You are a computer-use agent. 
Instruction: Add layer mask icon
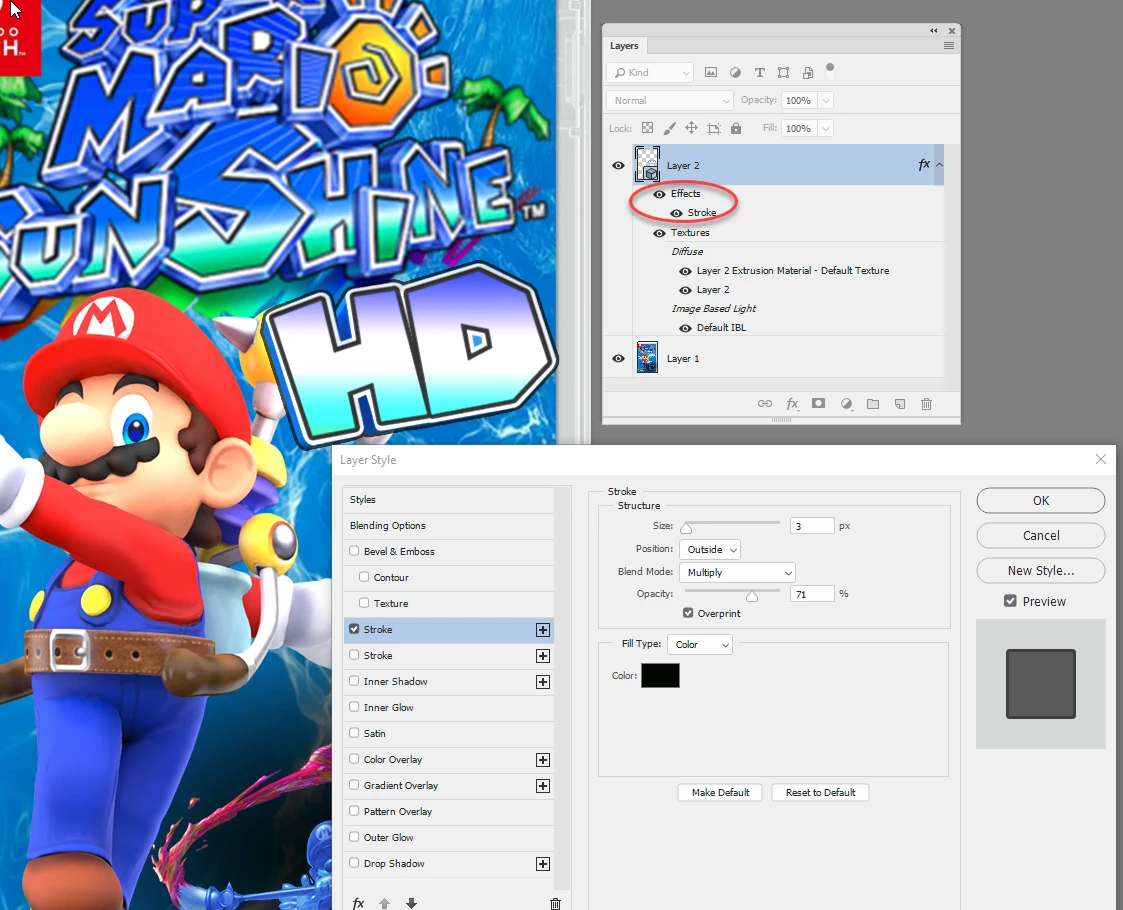819,404
